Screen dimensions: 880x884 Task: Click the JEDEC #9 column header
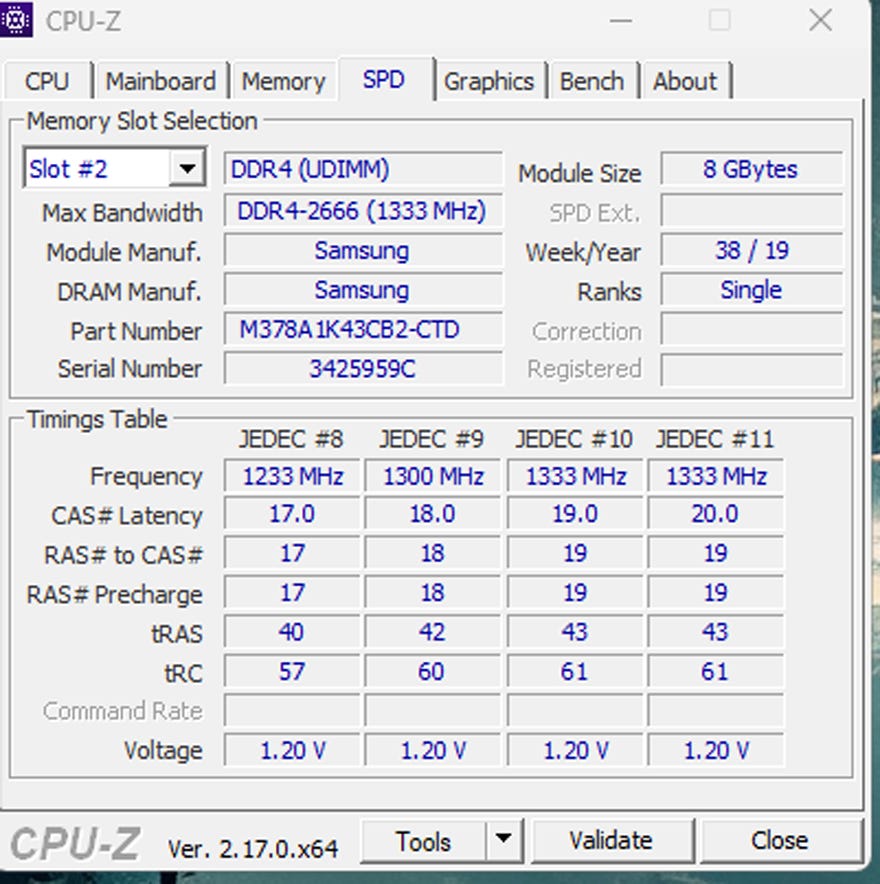coord(432,439)
